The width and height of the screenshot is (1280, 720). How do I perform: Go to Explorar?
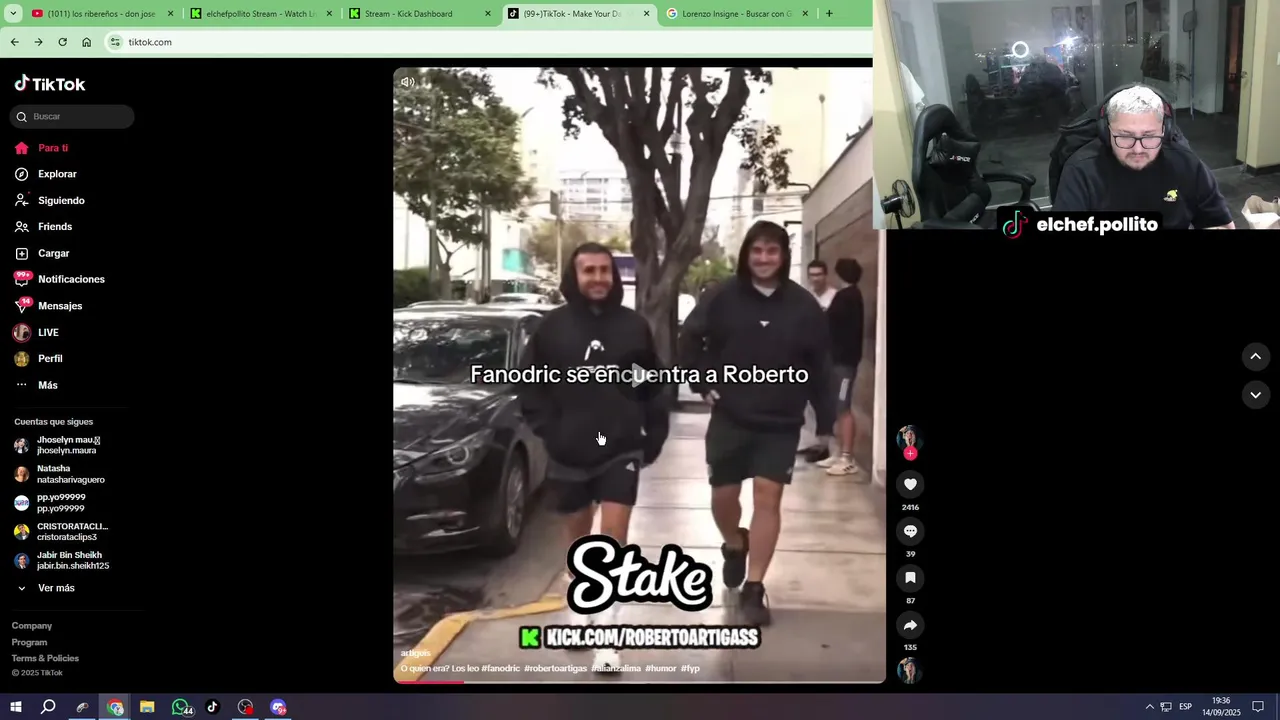click(46, 174)
